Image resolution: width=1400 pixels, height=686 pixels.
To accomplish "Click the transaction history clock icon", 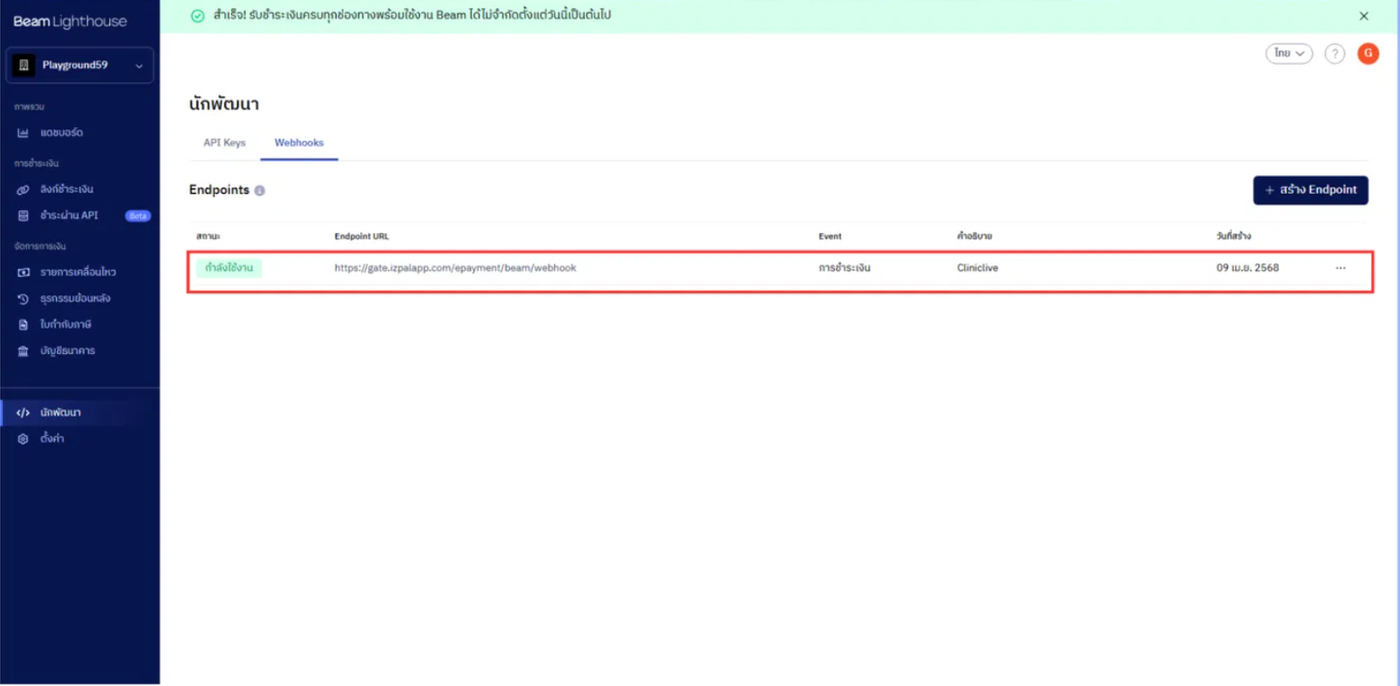I will point(23,298).
